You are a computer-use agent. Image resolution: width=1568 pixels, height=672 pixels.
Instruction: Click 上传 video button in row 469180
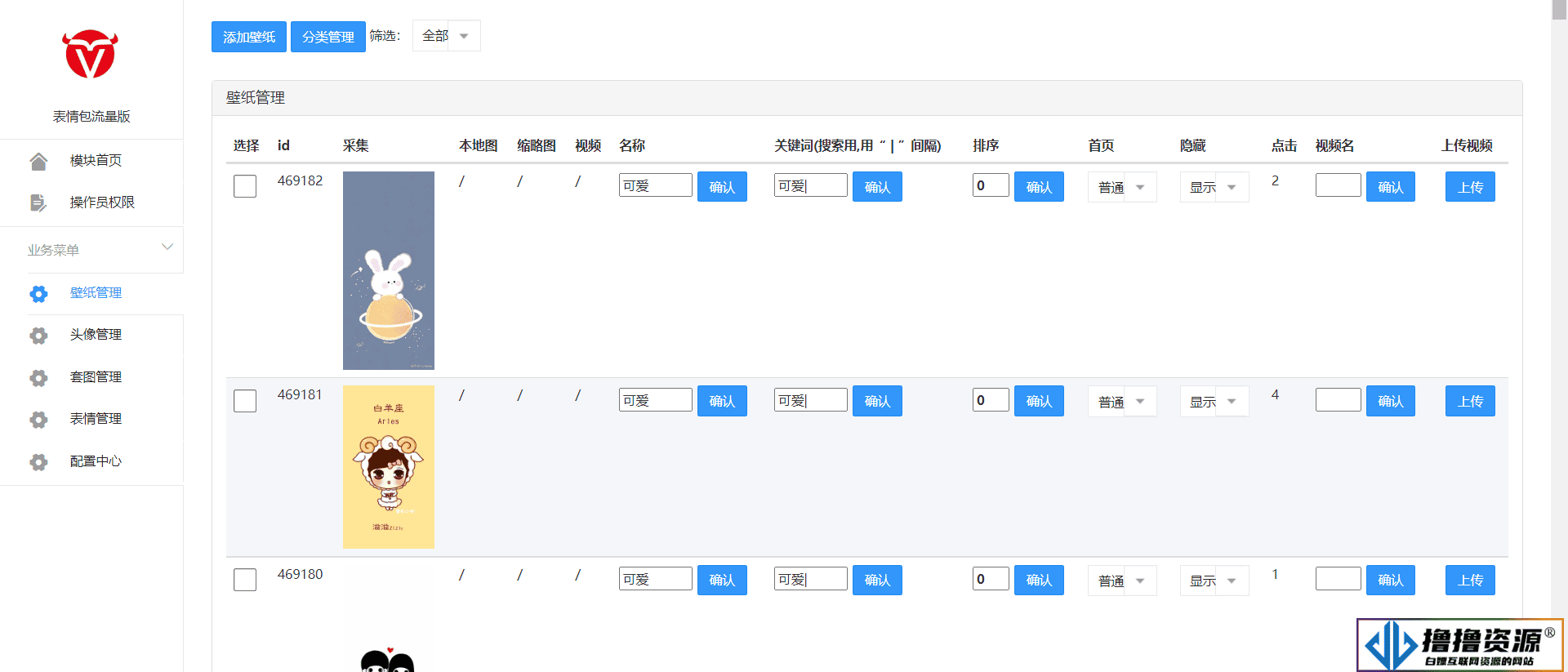coord(1470,580)
